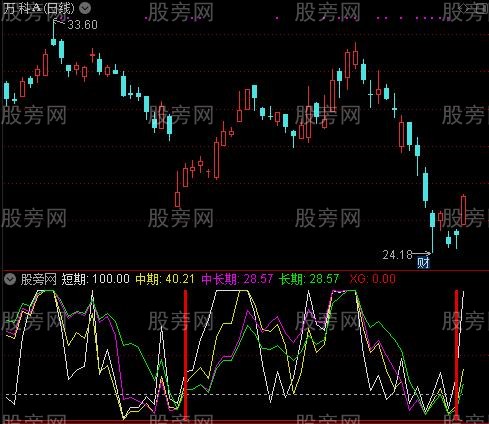The height and width of the screenshot is (424, 489).
Task: Select the 短期: 100.00 indicator value
Action: point(96,279)
